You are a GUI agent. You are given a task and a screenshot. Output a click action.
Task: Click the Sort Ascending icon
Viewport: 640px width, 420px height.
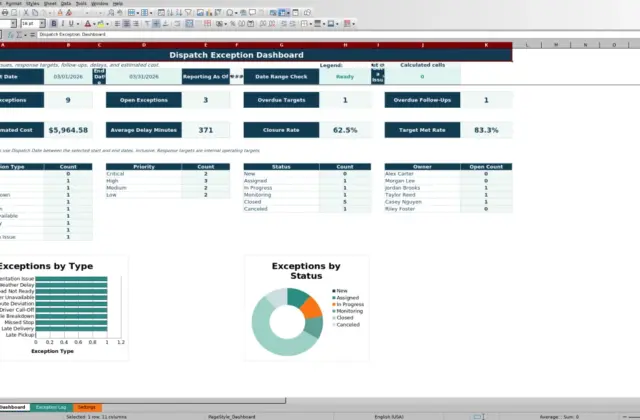(x=170, y=13)
